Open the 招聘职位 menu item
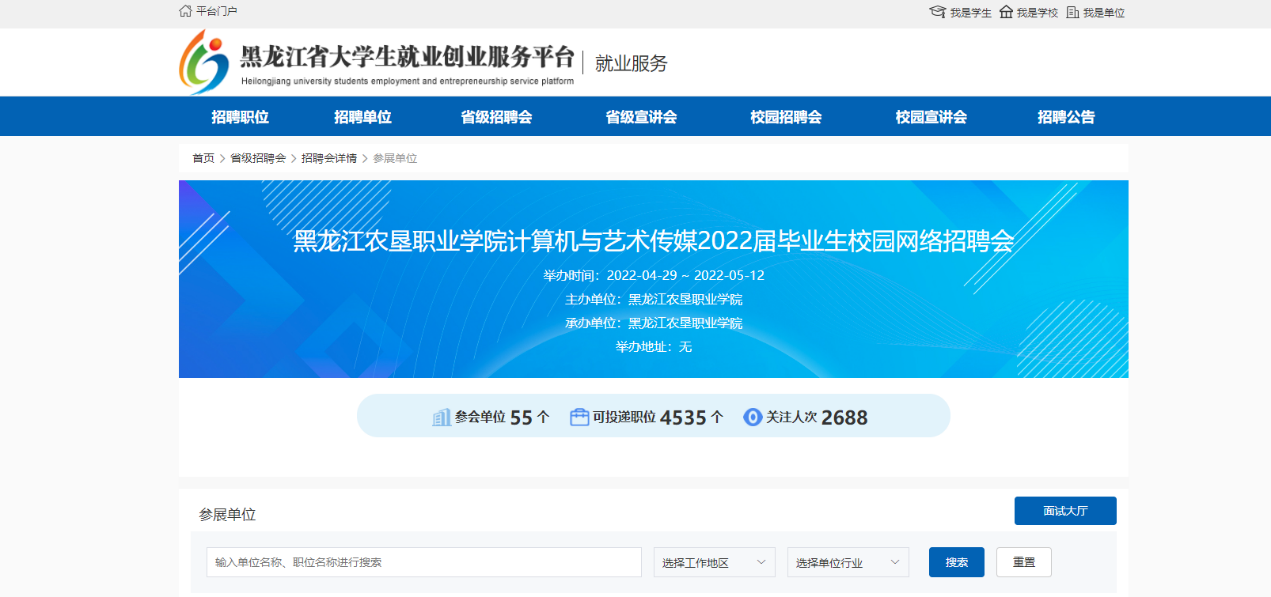The width and height of the screenshot is (1271, 597). [x=240, y=117]
